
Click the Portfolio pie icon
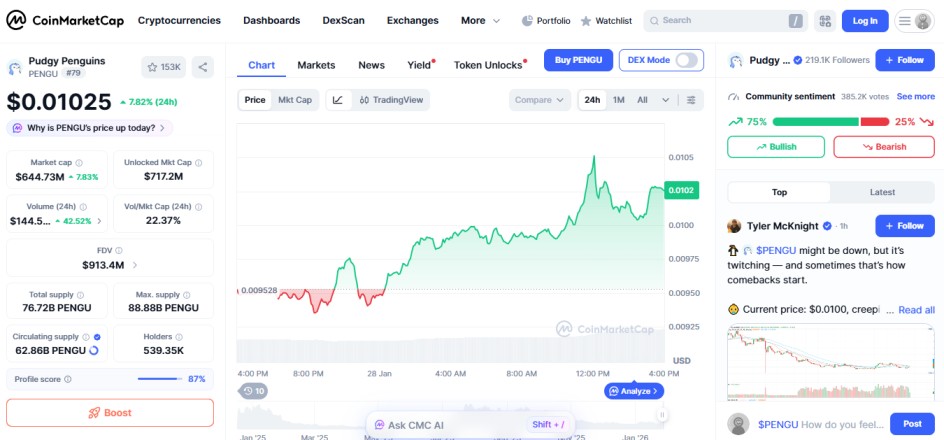coord(527,20)
